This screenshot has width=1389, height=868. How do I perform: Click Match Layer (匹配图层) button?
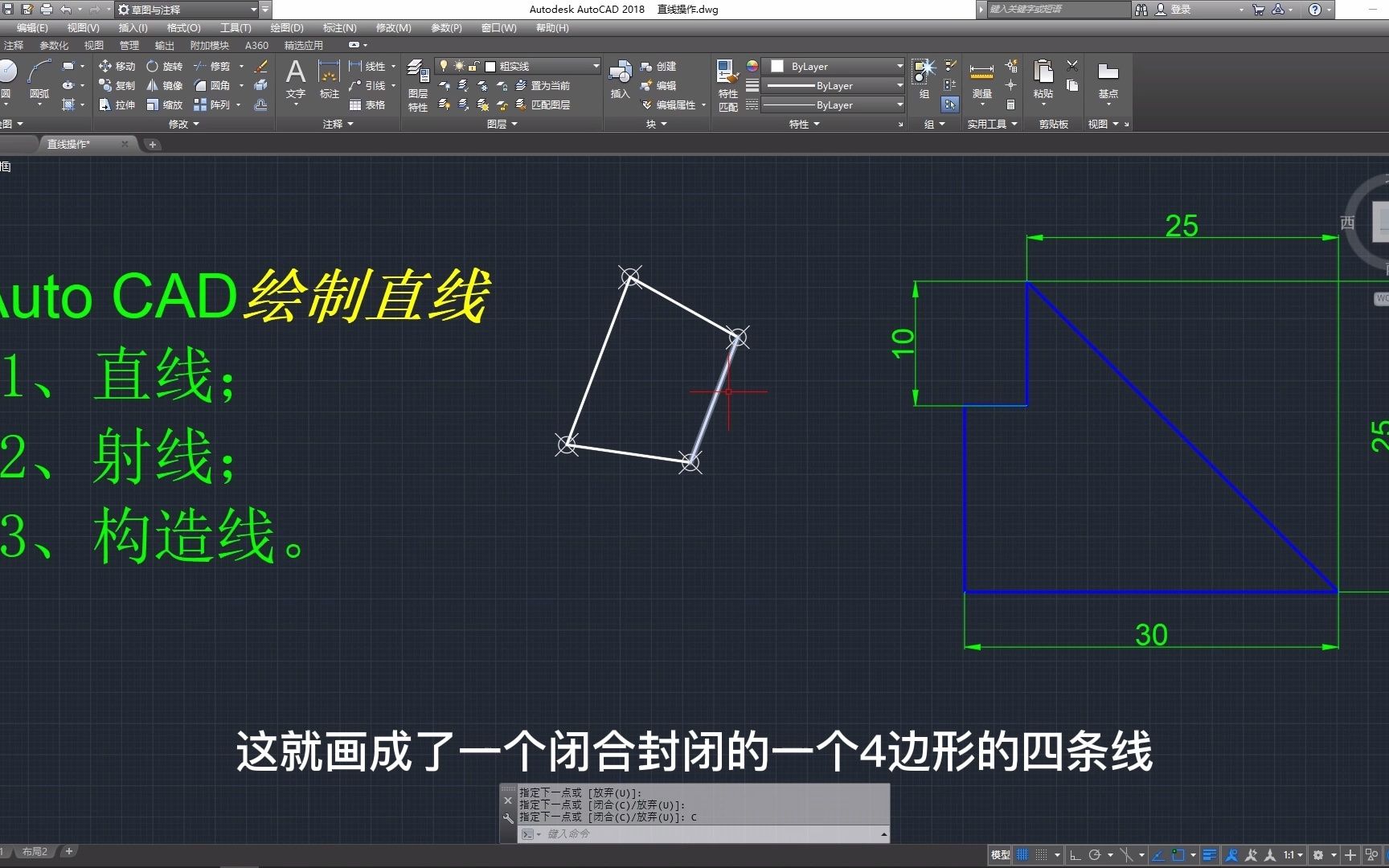point(543,104)
